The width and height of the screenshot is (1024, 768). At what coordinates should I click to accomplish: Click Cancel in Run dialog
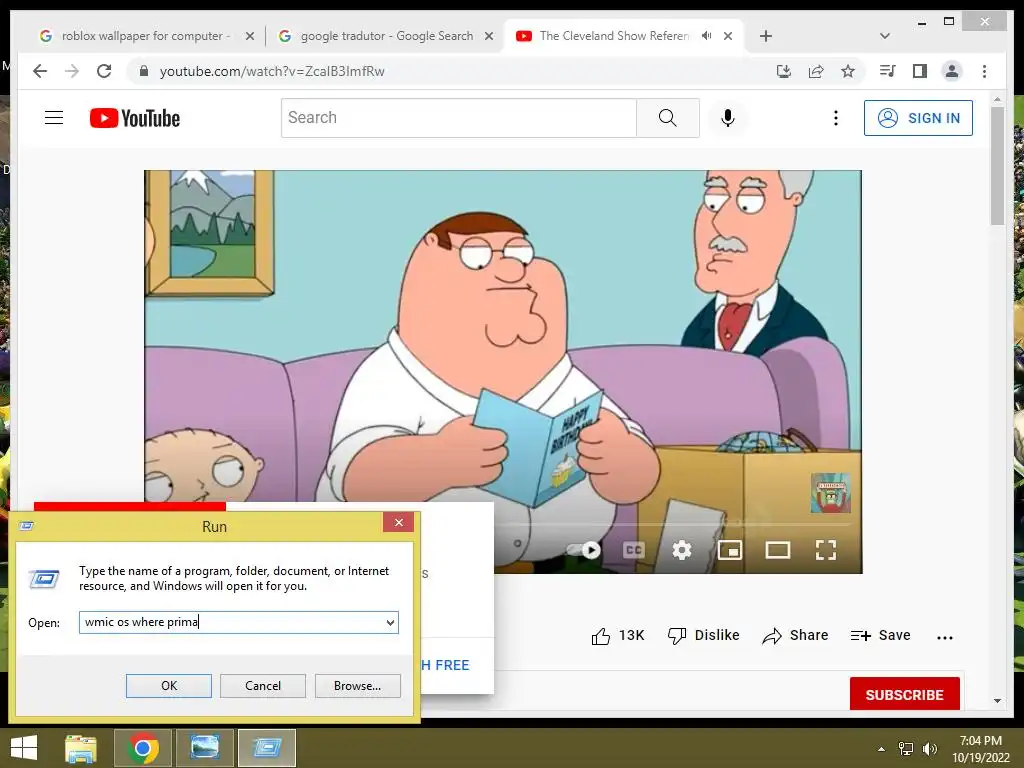tap(263, 686)
